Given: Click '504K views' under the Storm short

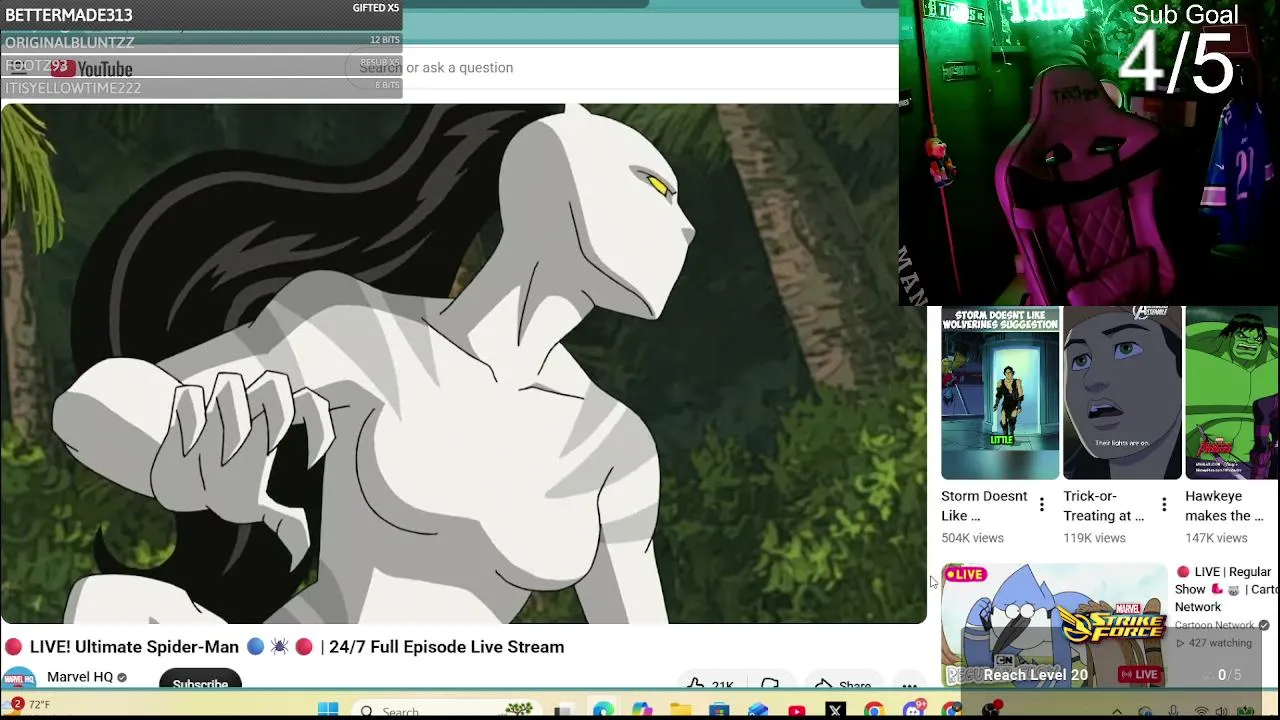Looking at the screenshot, I should 972,538.
